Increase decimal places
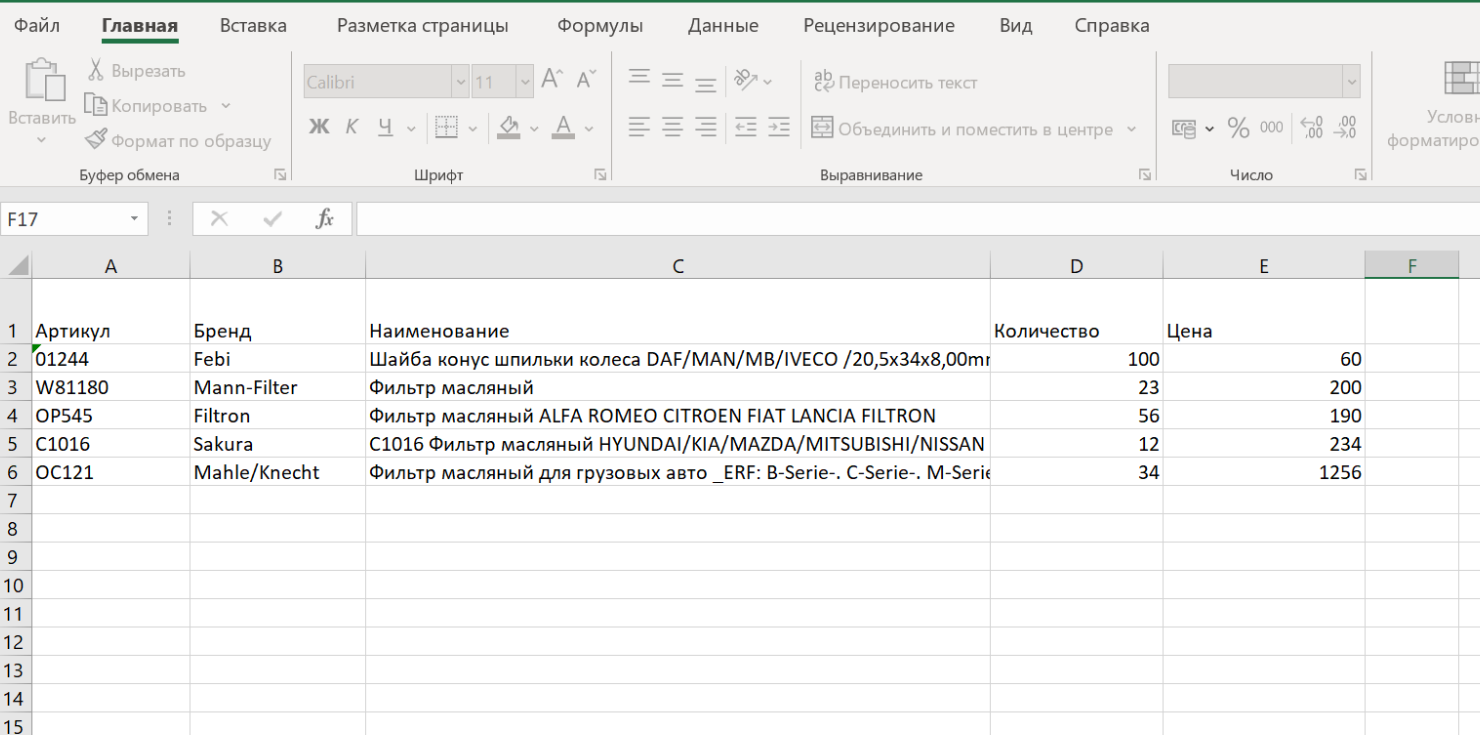The width and height of the screenshot is (1480, 735). tap(1311, 128)
